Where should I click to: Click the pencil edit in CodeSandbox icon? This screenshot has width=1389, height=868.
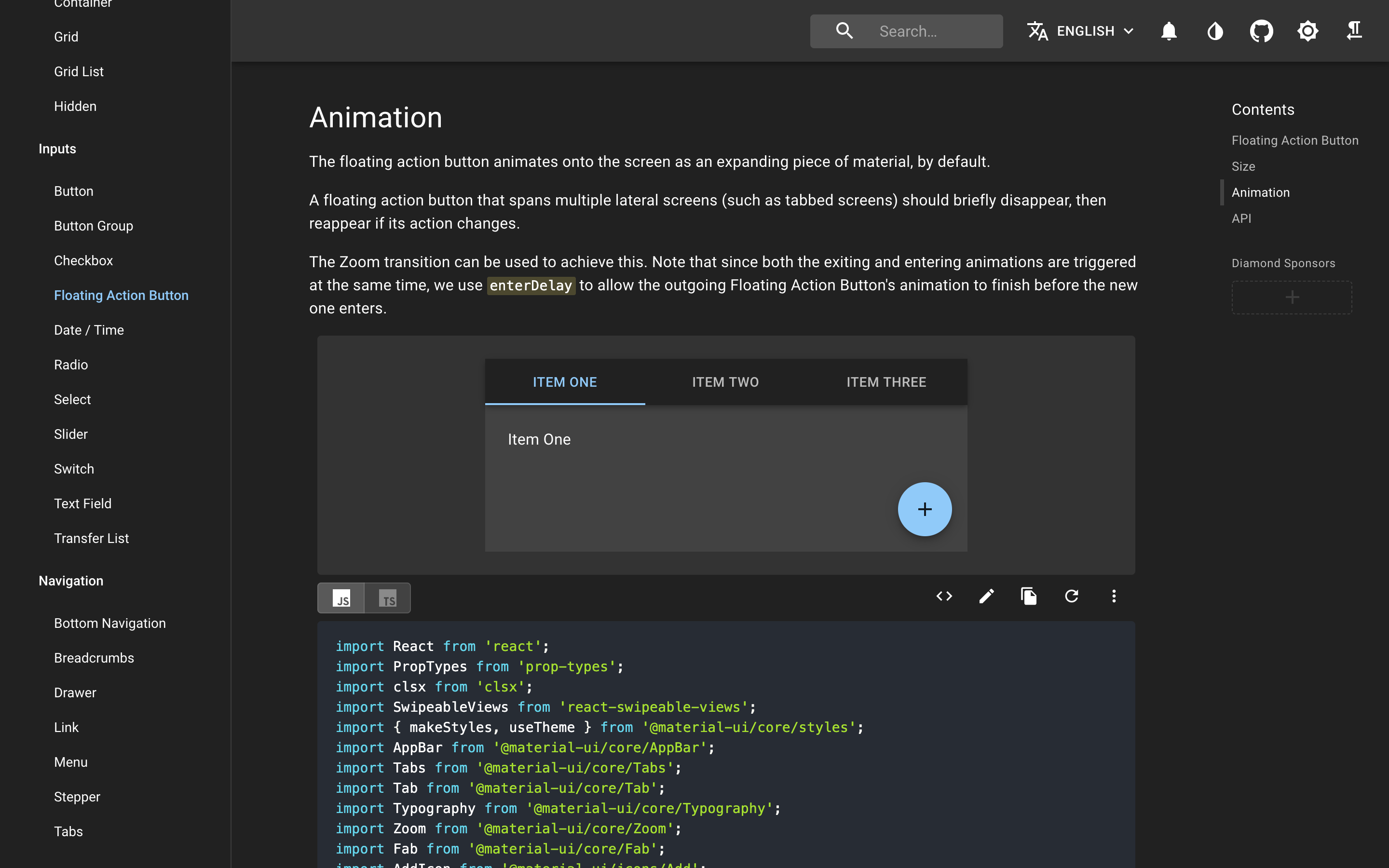[986, 597]
